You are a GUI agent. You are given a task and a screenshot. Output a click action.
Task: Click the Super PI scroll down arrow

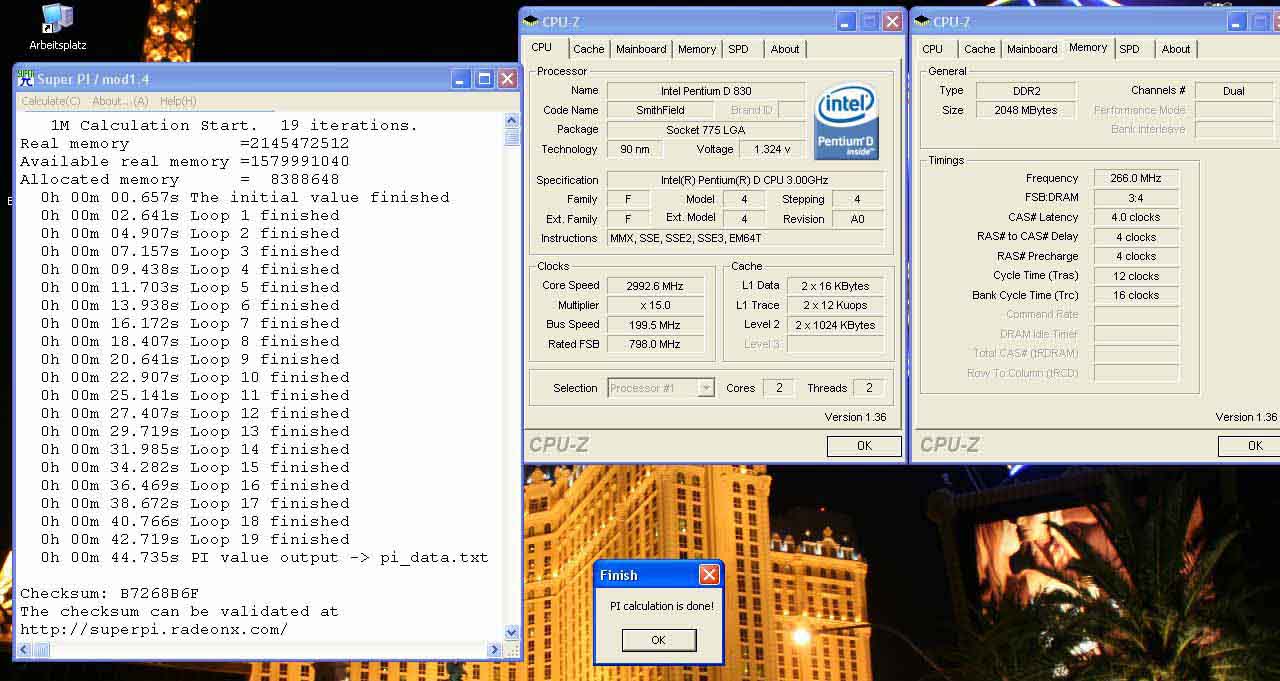pos(512,632)
